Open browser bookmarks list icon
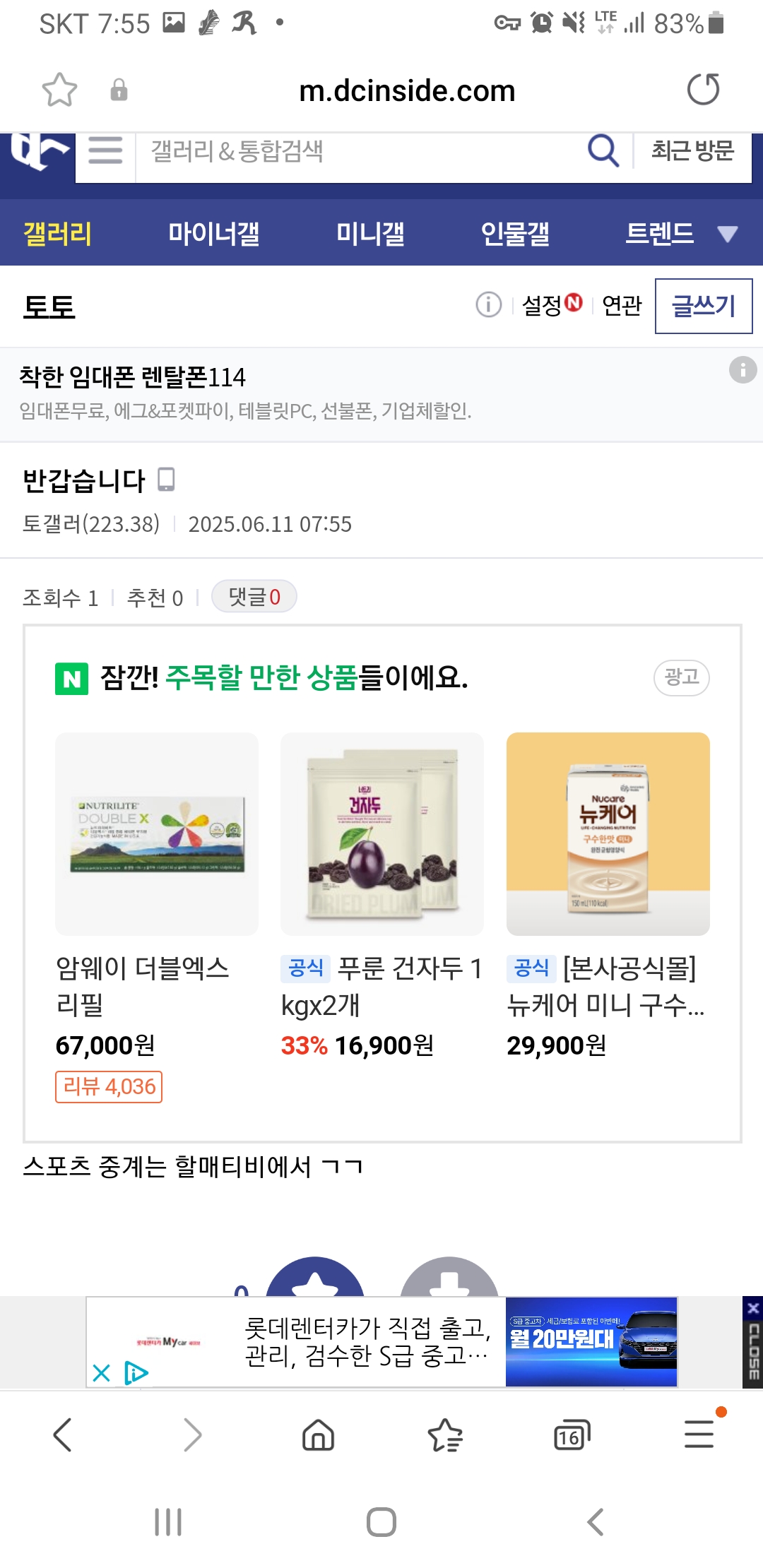Screen dimensions: 763x1568 [x=445, y=1435]
